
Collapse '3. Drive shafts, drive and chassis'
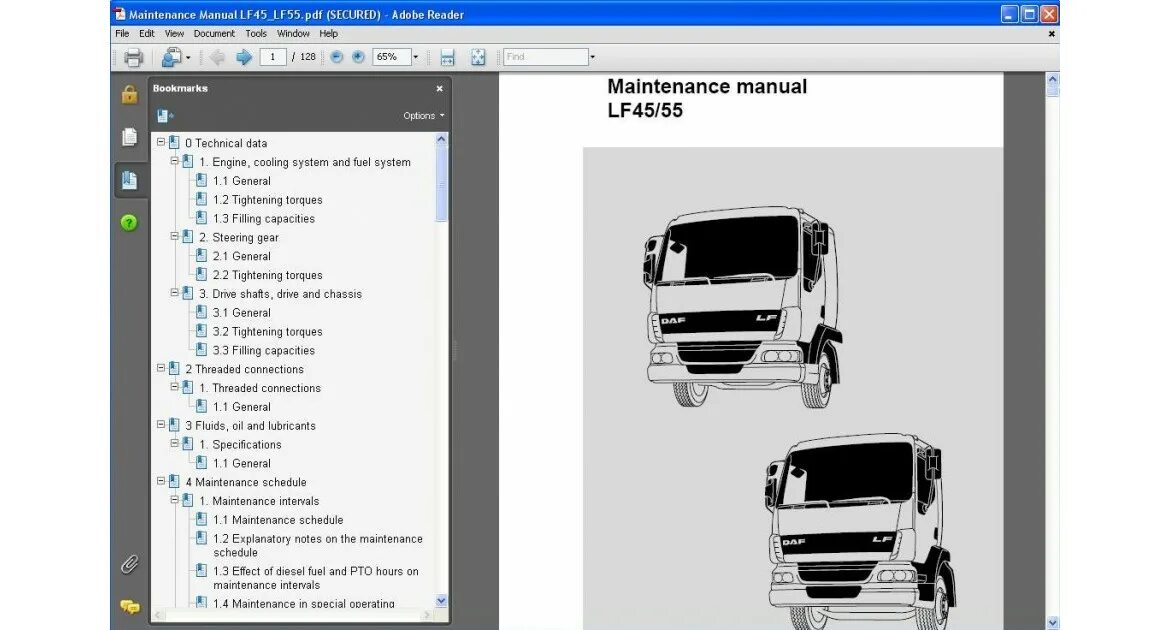(175, 293)
